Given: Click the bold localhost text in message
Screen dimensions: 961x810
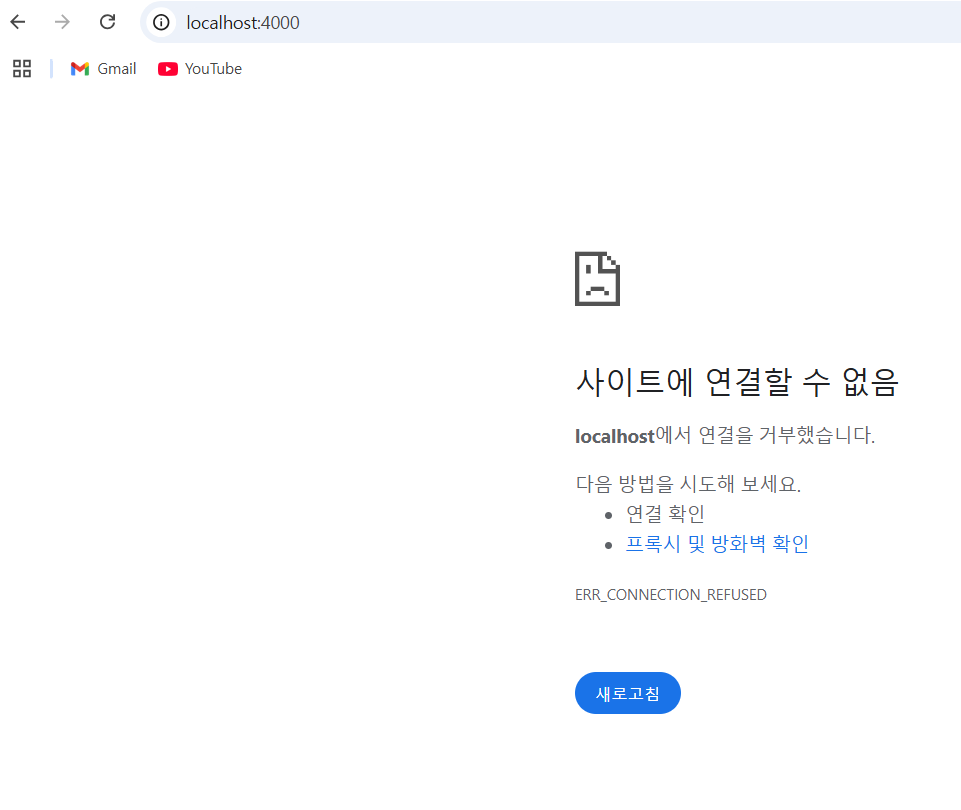Looking at the screenshot, I should click(615, 436).
